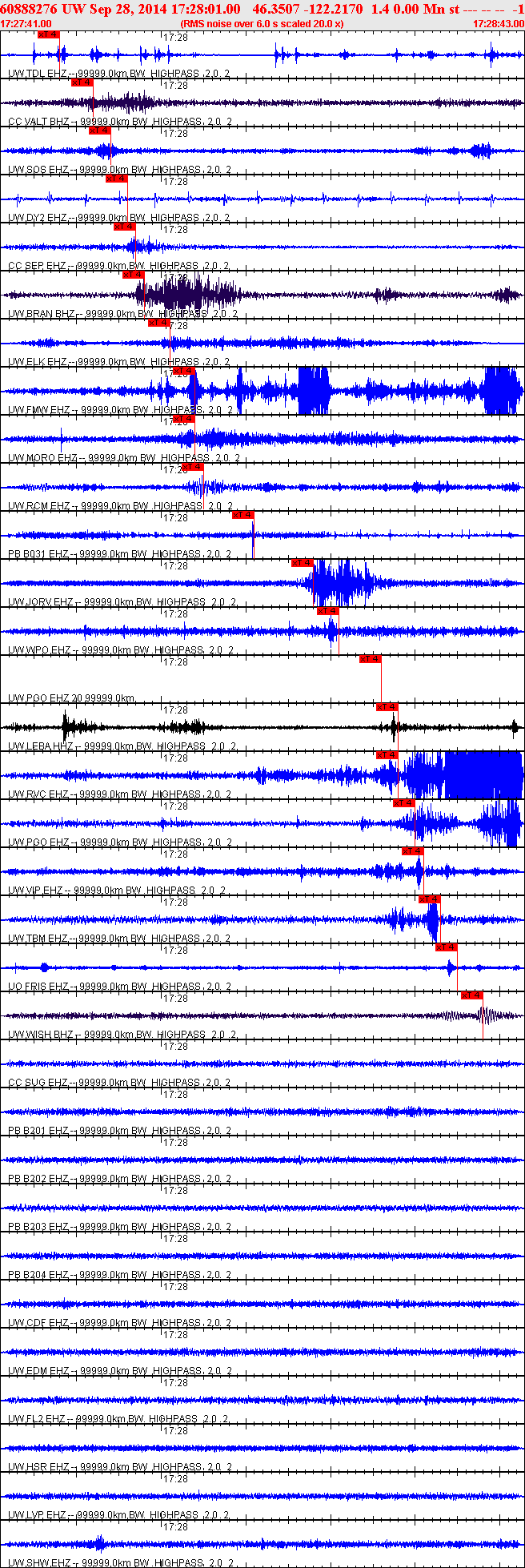Select the red pick flag on CC.VALT trace
This screenshot has width=525, height=1568.
(82, 82)
